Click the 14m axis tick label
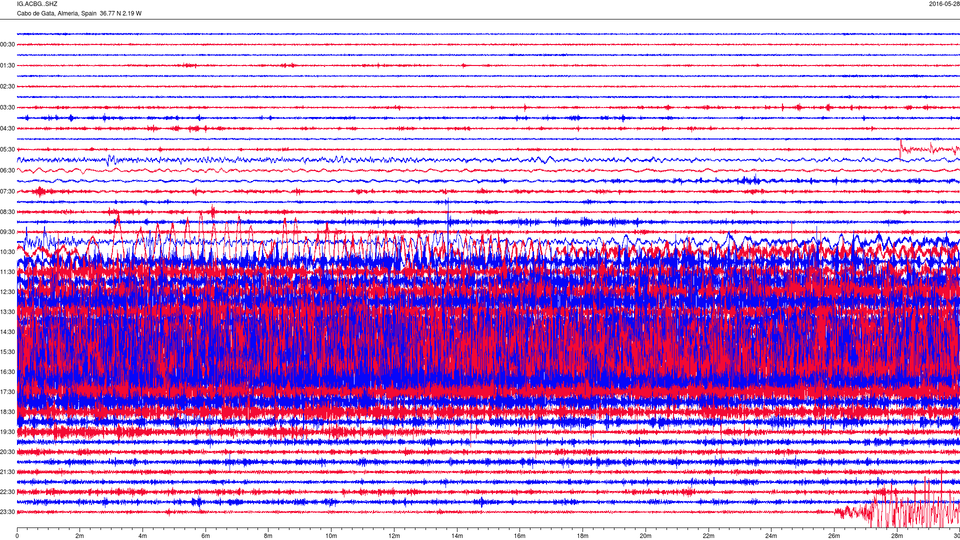Image resolution: width=960 pixels, height=540 pixels. coord(457,536)
